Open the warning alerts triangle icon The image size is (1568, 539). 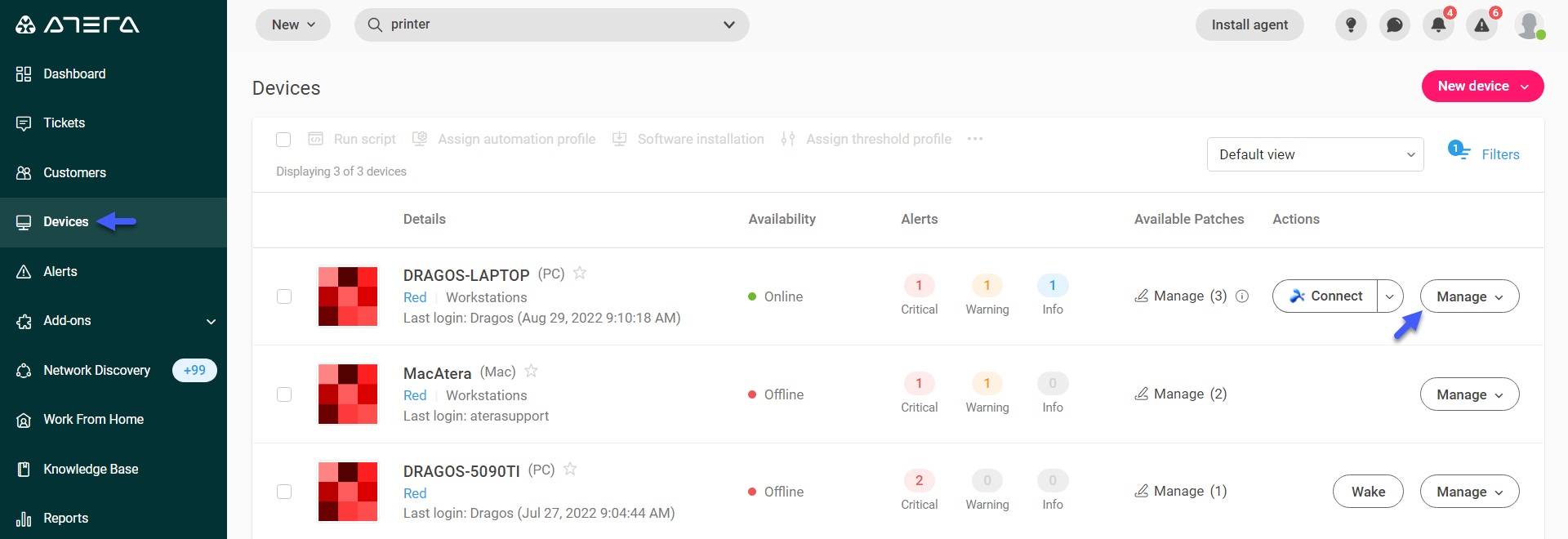click(x=1481, y=25)
